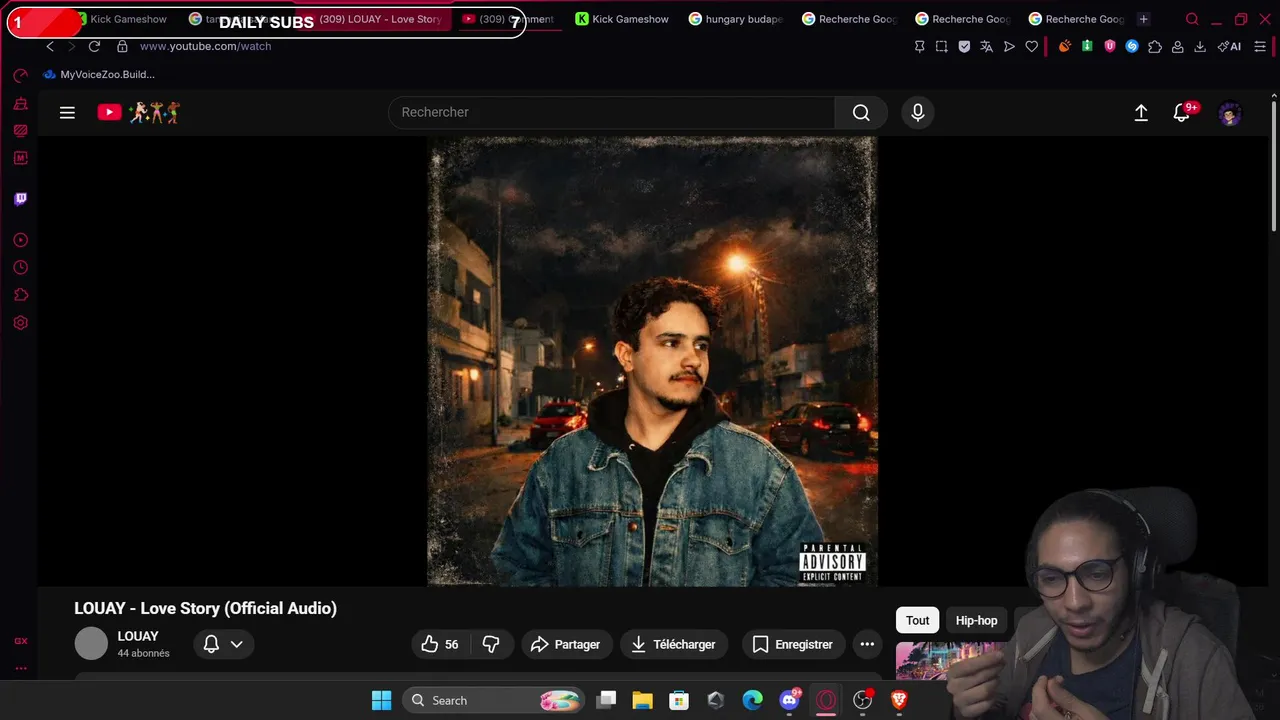The height and width of the screenshot is (720, 1280).
Task: Click the video player album cover
Action: pyautogui.click(x=653, y=361)
